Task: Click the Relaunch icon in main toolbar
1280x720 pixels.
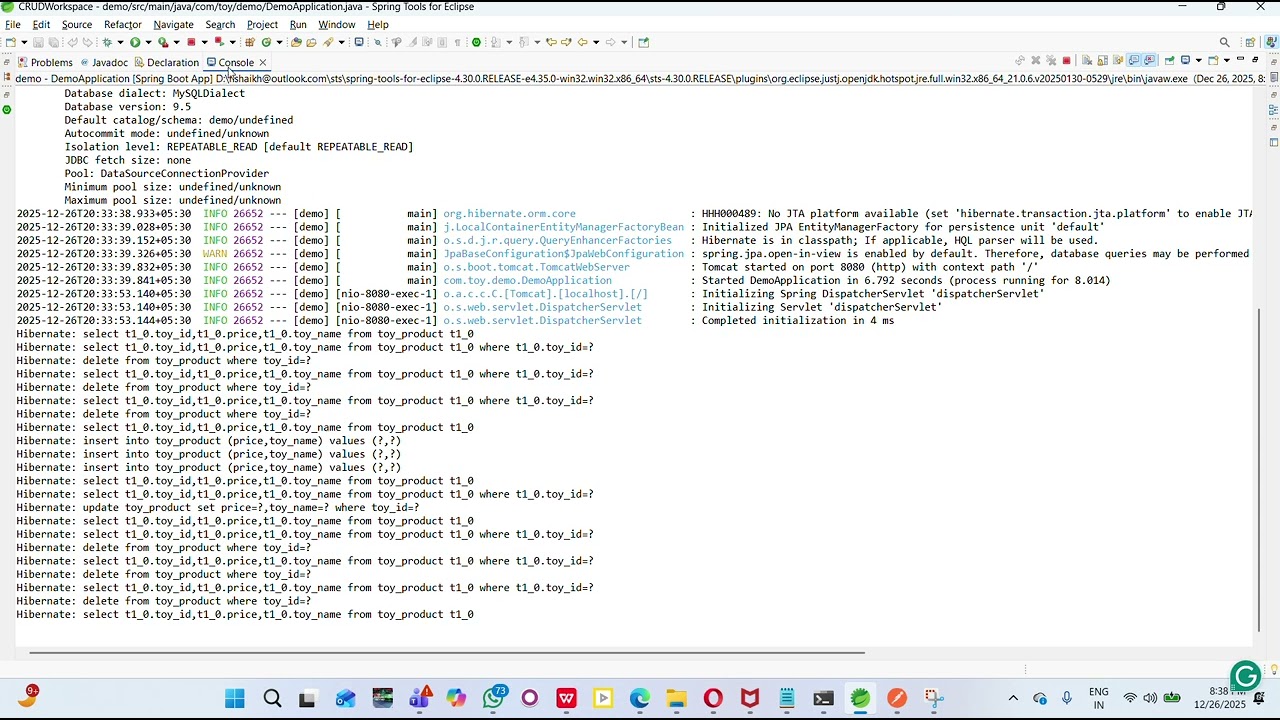Action: [219, 42]
